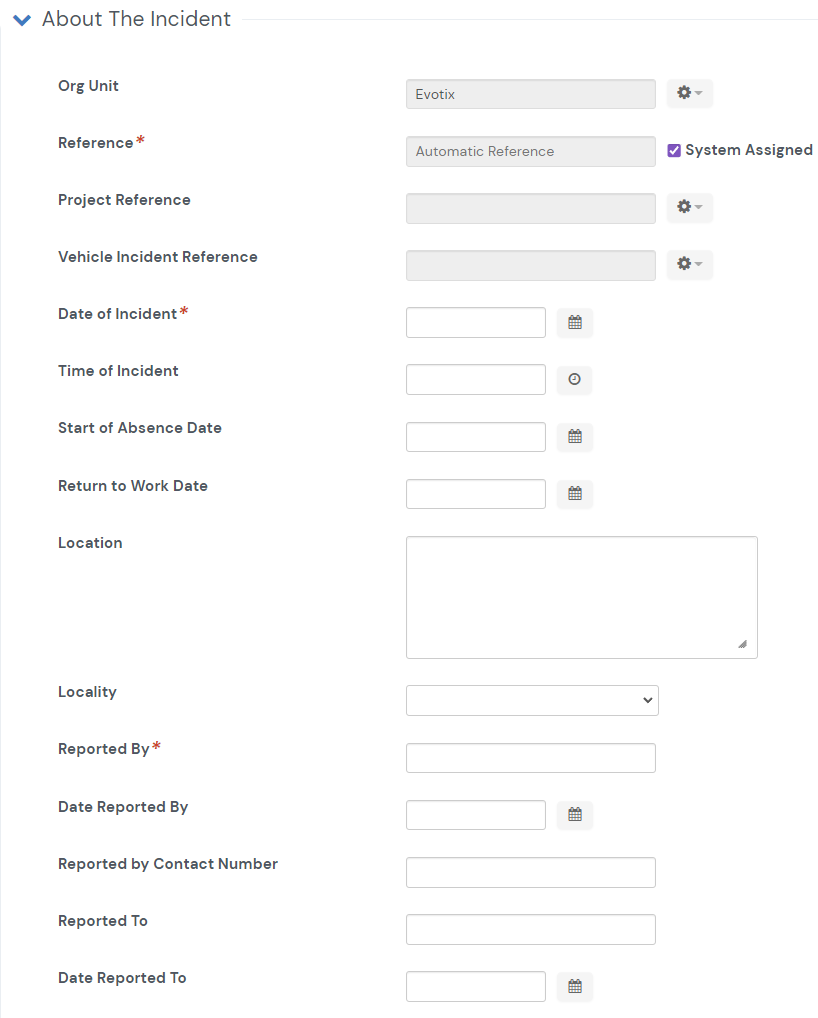This screenshot has height=1018, width=818.
Task: Open Start of Absence Date calendar
Action: [x=575, y=437]
